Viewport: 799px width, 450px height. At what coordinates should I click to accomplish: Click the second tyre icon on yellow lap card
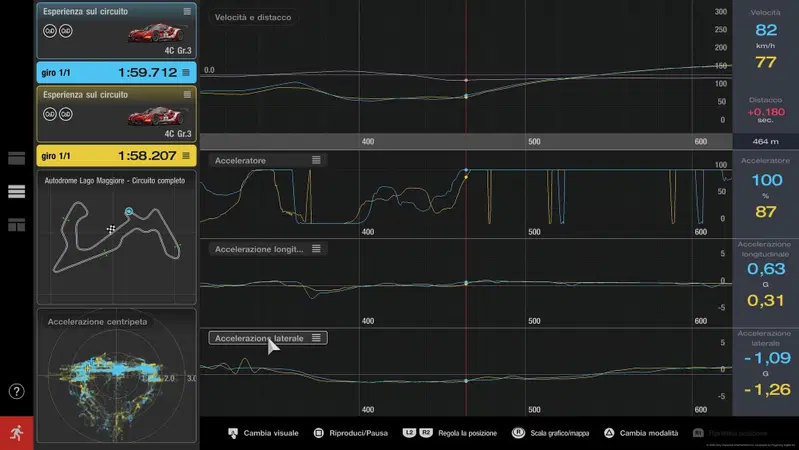[66, 114]
